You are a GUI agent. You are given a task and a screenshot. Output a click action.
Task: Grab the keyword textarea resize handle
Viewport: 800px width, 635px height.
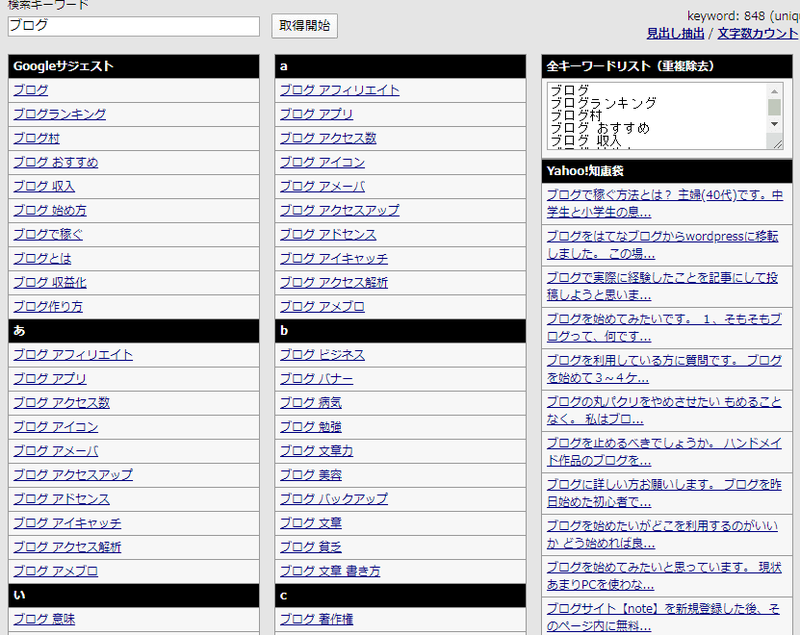click(778, 144)
